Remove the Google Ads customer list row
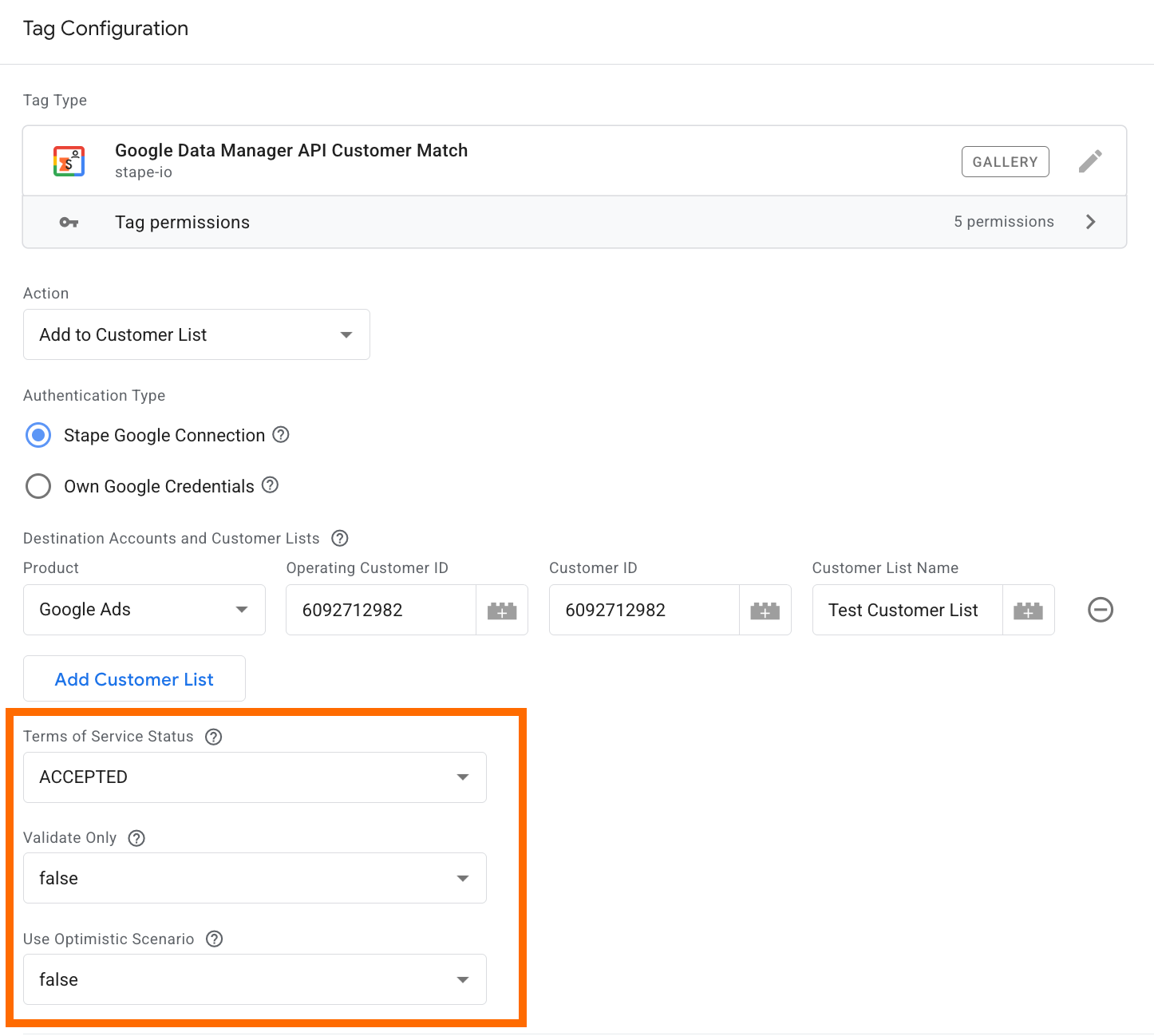Screen dimensions: 1154x1036 (1101, 610)
